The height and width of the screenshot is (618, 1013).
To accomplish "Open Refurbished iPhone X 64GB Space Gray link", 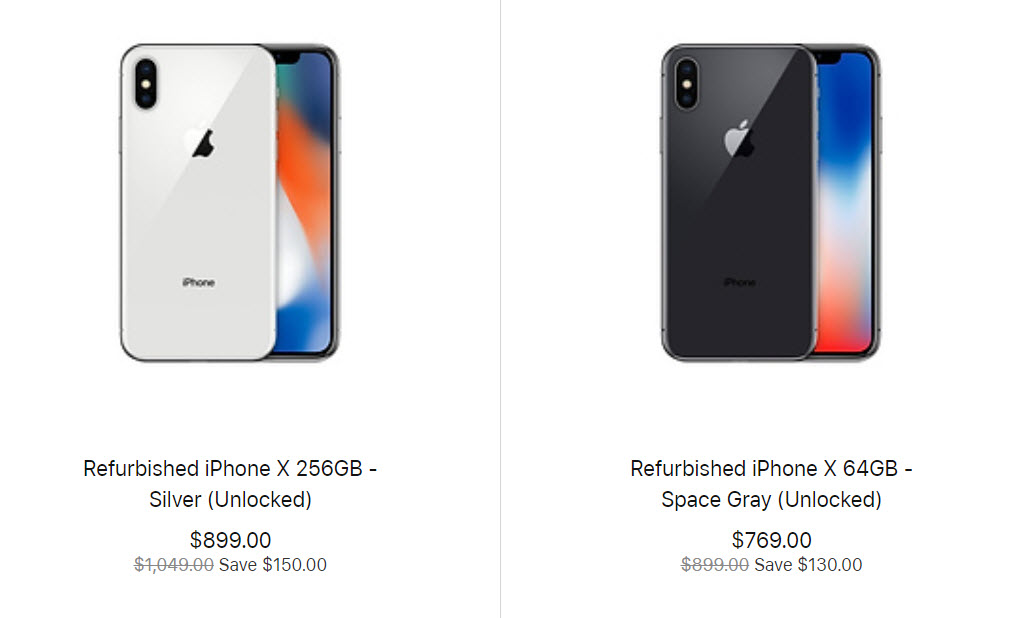I will coord(771,483).
